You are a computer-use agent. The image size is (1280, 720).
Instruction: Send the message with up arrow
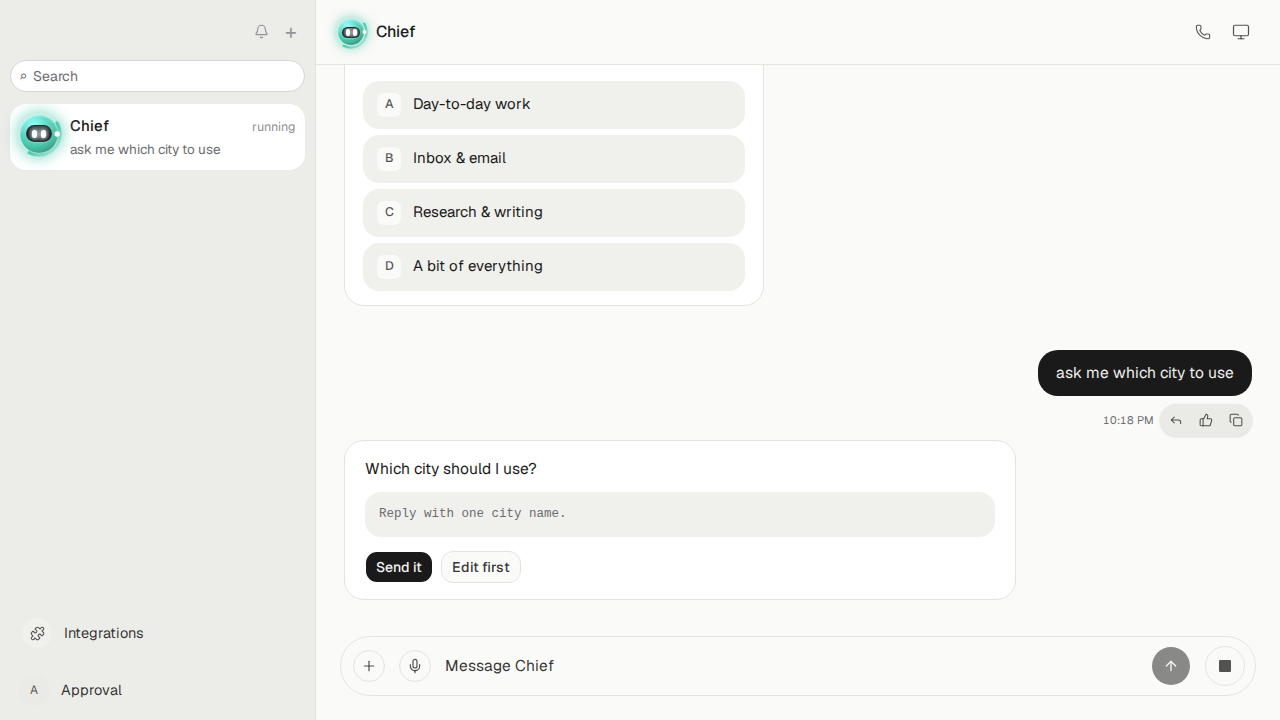(1171, 666)
